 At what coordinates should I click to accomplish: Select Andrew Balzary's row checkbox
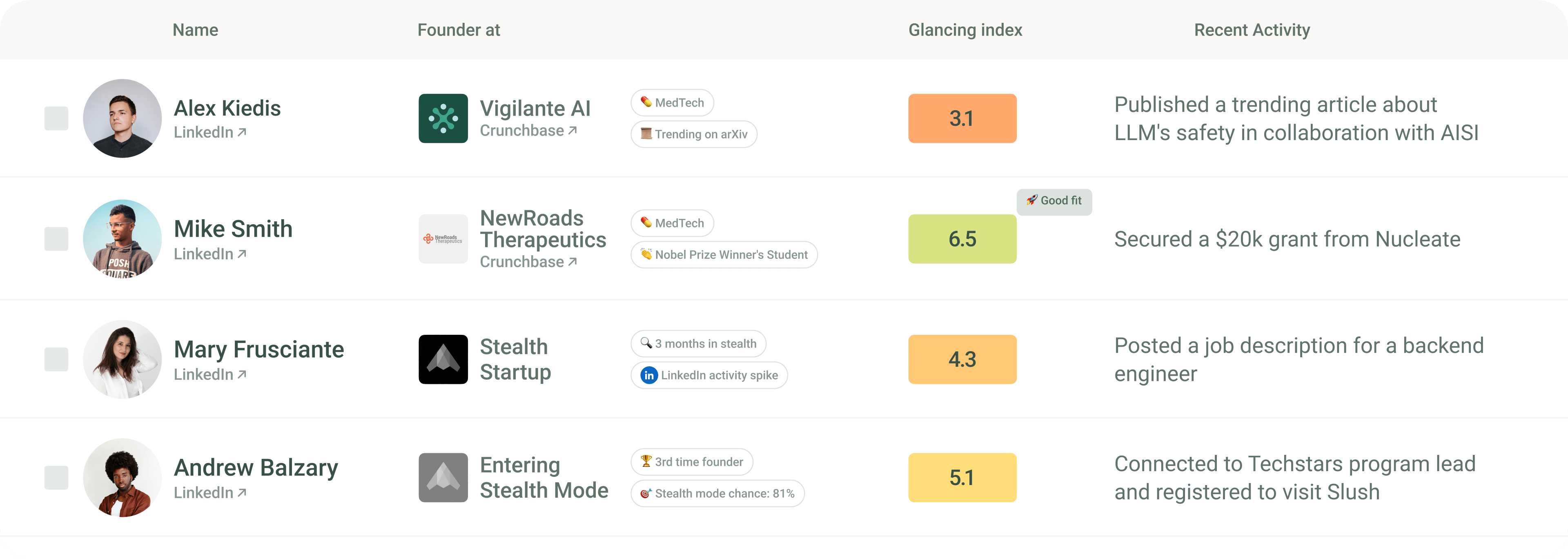(56, 477)
